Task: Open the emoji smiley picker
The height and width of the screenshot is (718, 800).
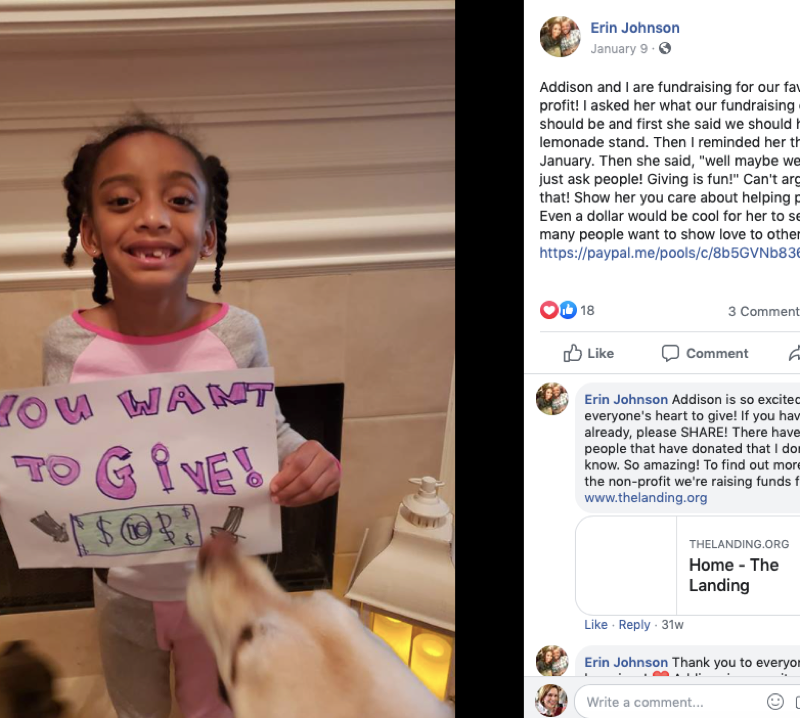Action: coord(775,702)
